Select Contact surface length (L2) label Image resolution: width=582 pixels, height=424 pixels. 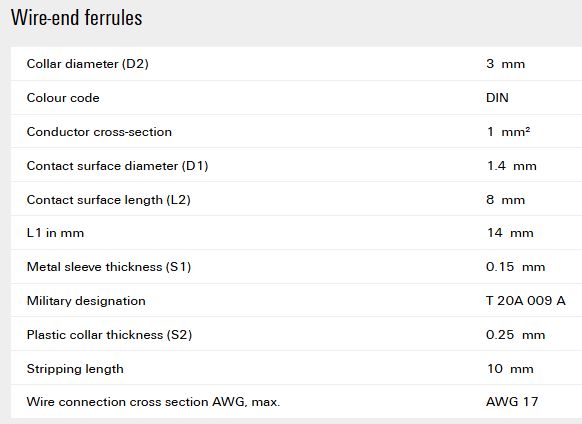pos(108,200)
